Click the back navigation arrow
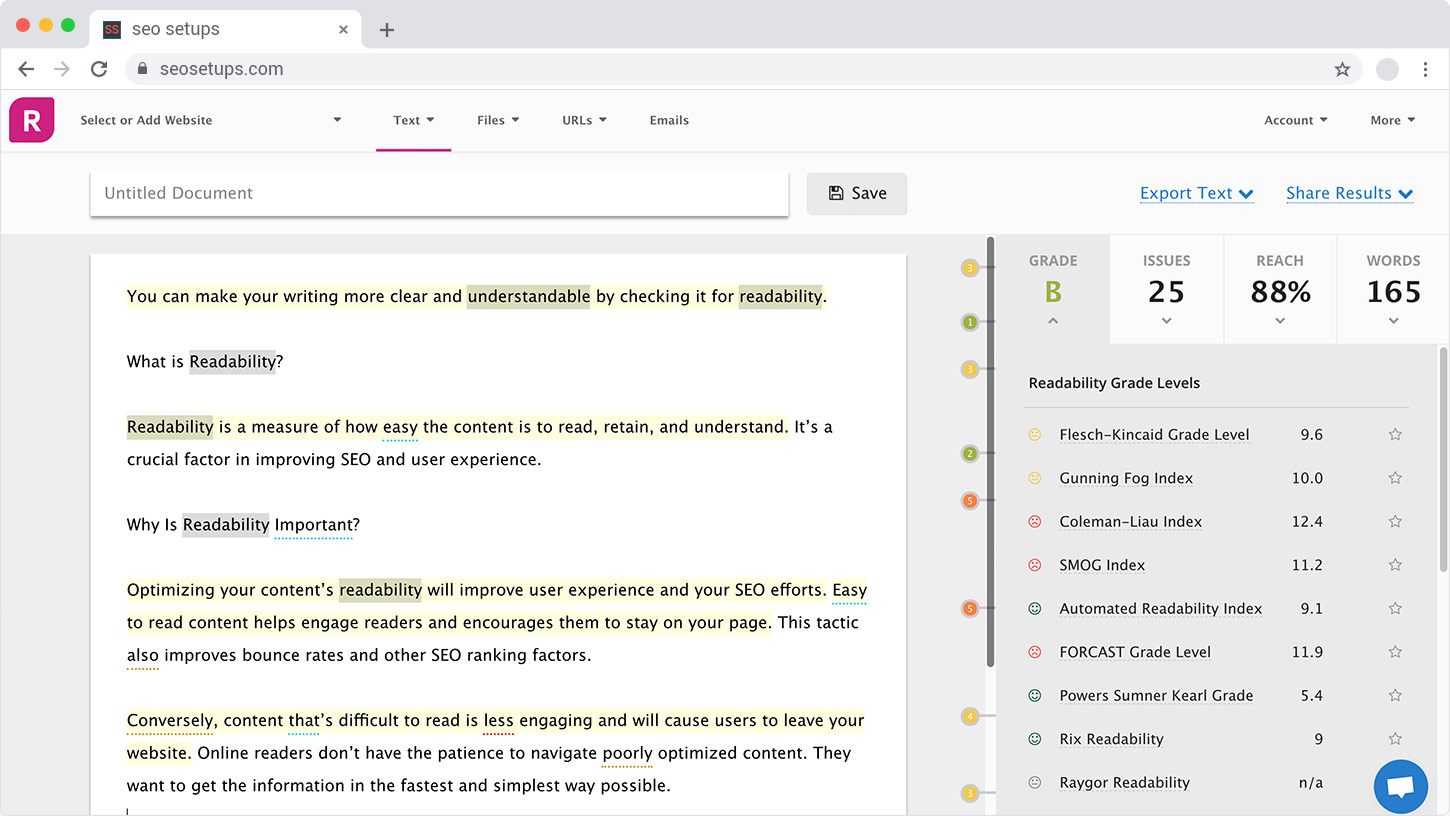 click(26, 69)
